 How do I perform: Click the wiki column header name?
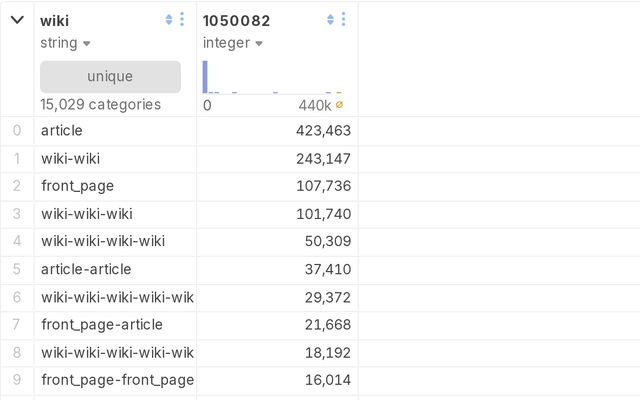[x=55, y=20]
